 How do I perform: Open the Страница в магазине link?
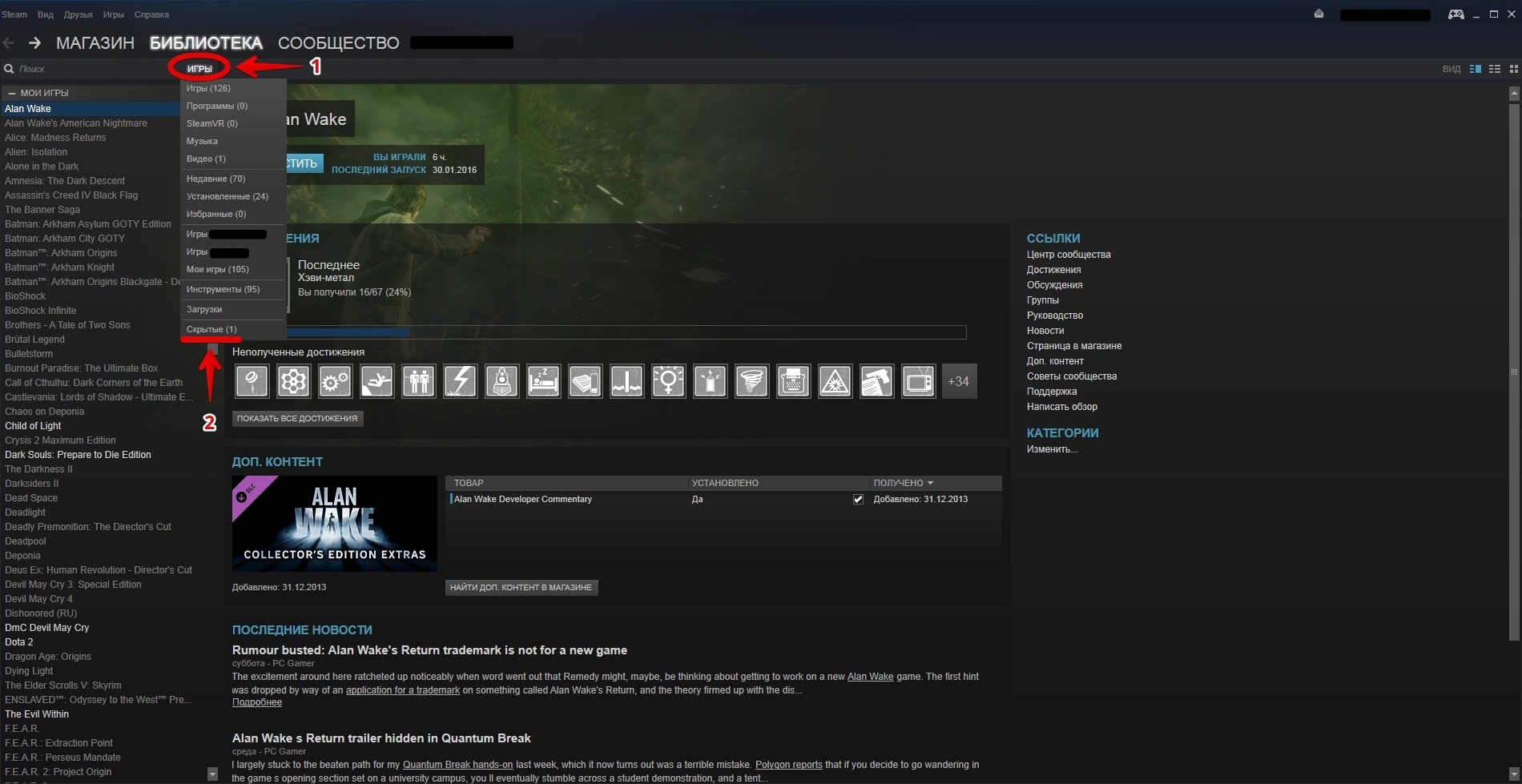1074,346
